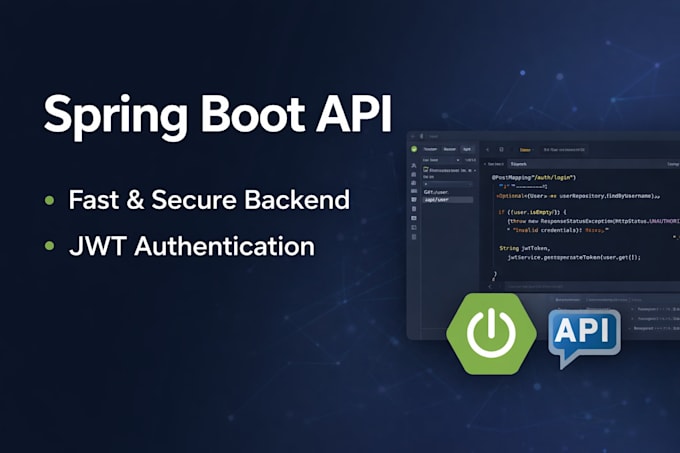The image size is (680, 453).
Task: Click the green circle icon in IDE sidebar top
Action: coord(414,149)
